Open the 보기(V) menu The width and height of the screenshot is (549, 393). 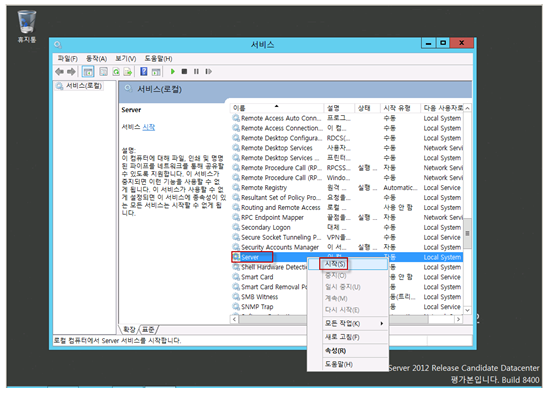coord(126,58)
